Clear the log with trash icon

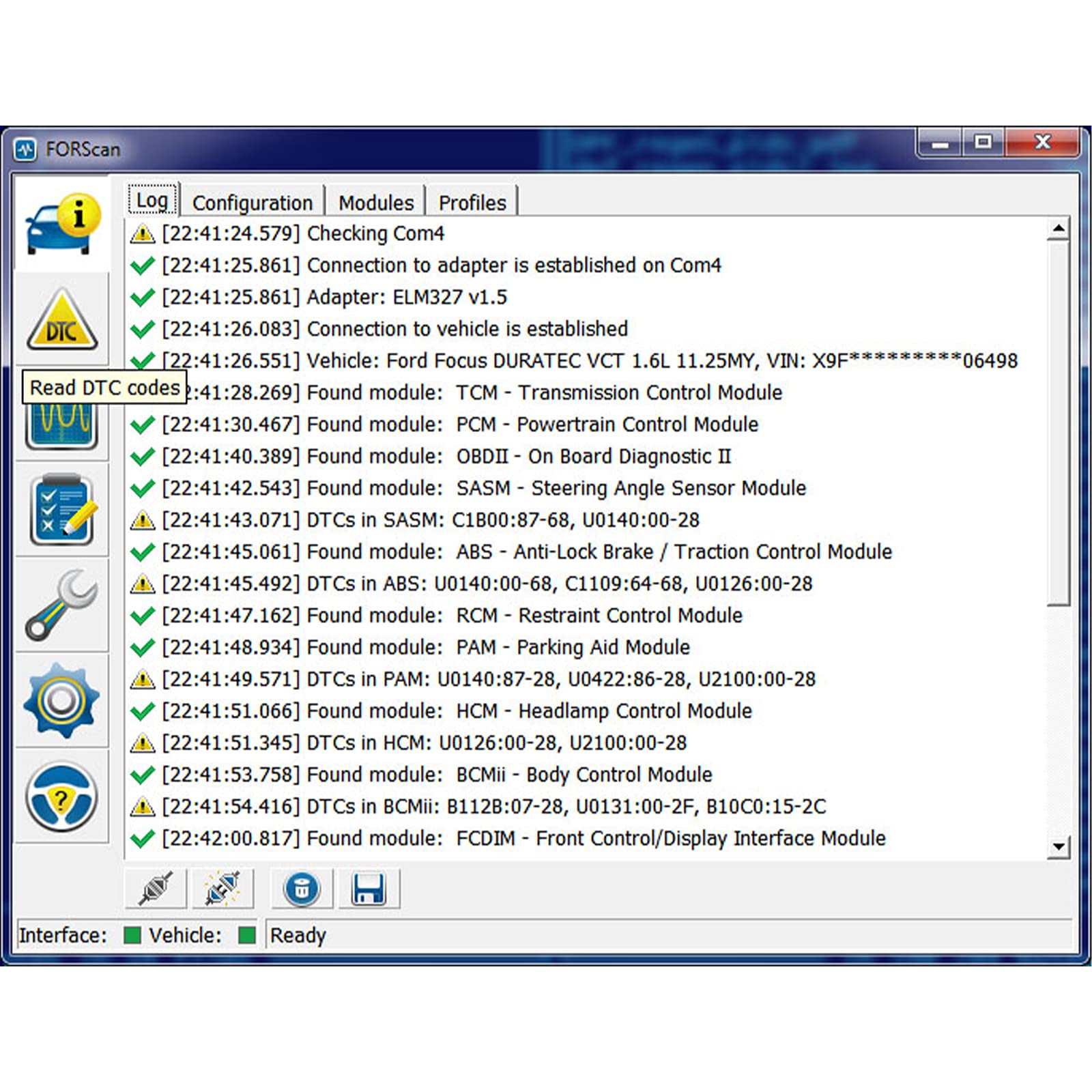tap(302, 889)
